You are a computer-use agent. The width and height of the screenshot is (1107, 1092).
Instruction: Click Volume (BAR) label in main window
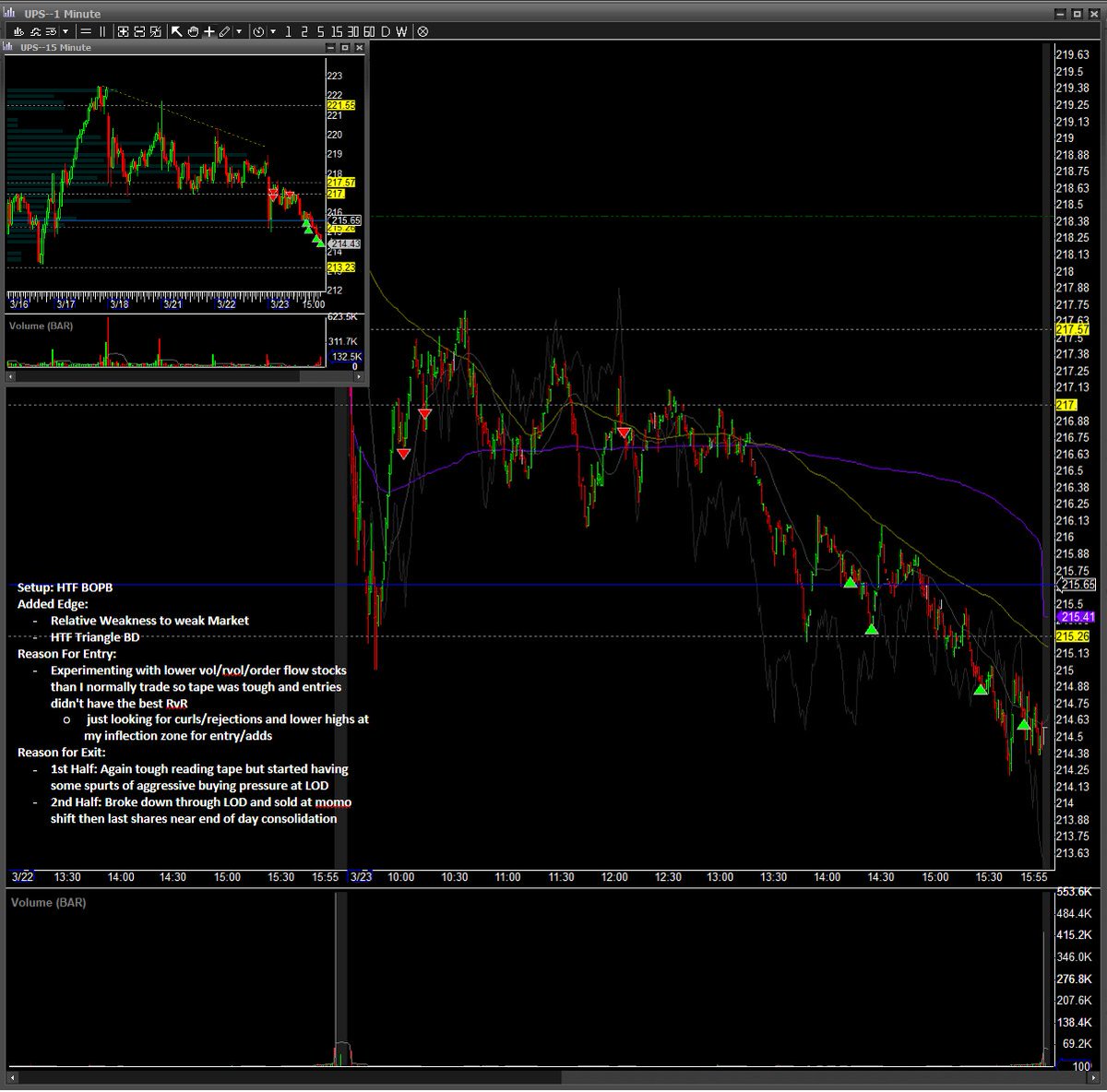pyautogui.click(x=48, y=902)
